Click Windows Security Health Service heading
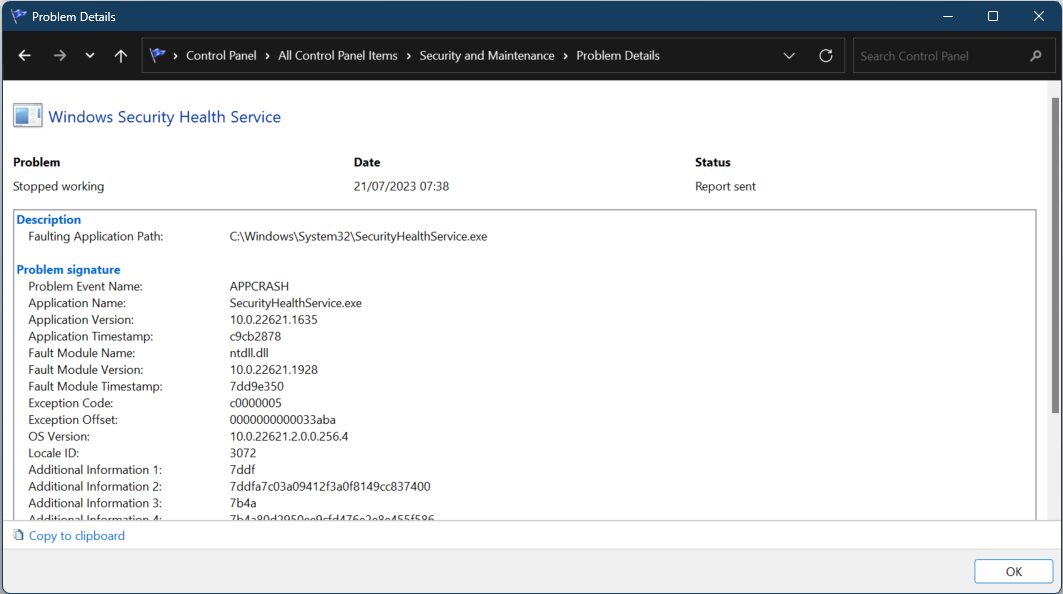Viewport: 1063px width, 594px height. pos(164,117)
